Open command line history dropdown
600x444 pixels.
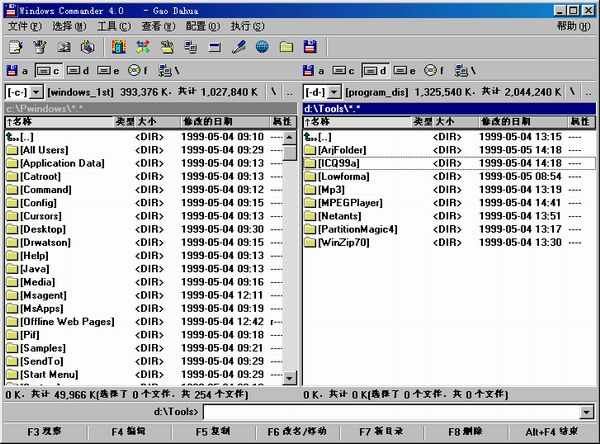[586, 412]
